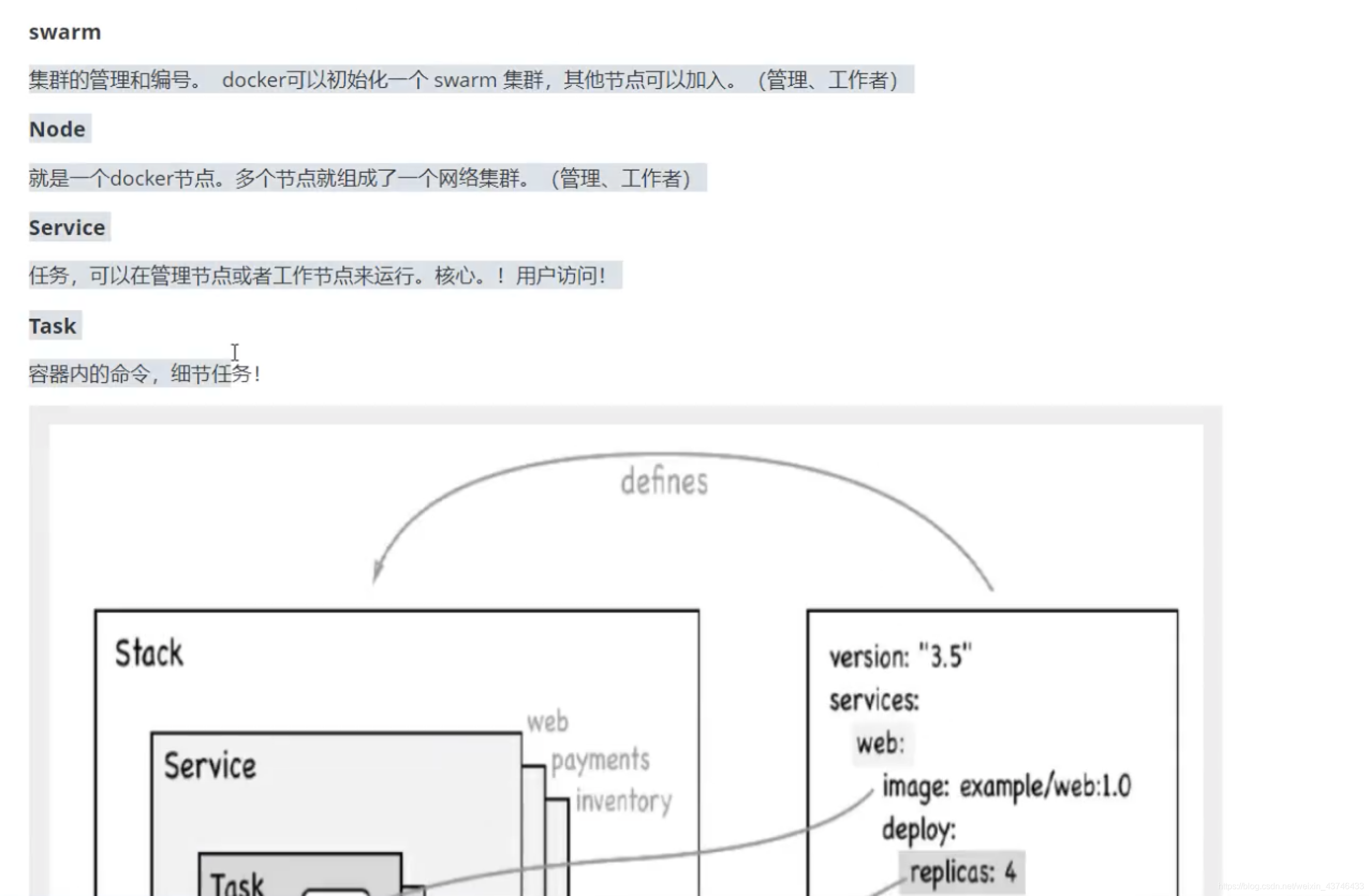This screenshot has width=1369, height=896.
Task: Click the "swarm" heading
Action: click(65, 32)
